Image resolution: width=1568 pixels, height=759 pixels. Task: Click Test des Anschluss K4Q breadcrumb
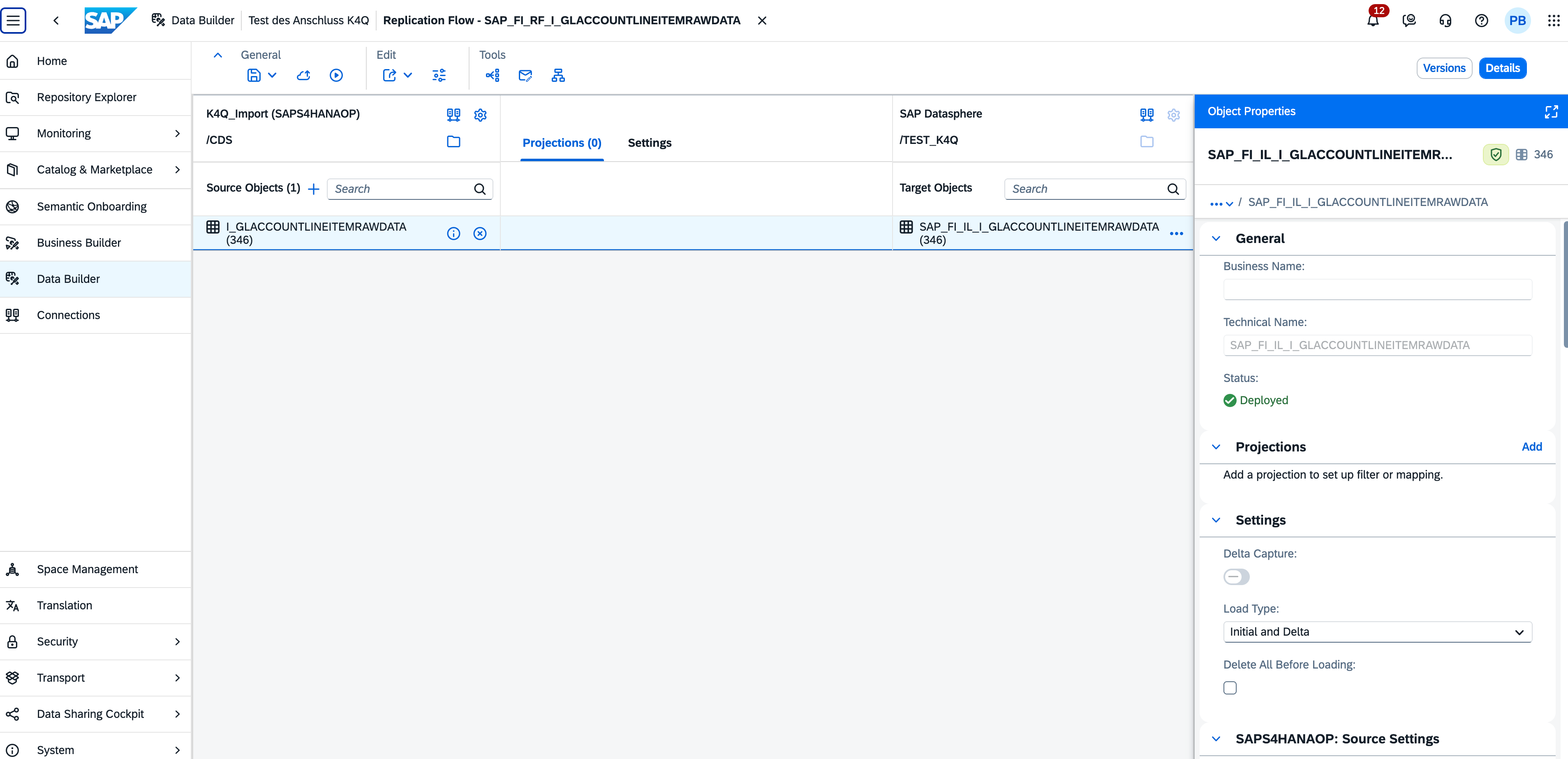309,20
